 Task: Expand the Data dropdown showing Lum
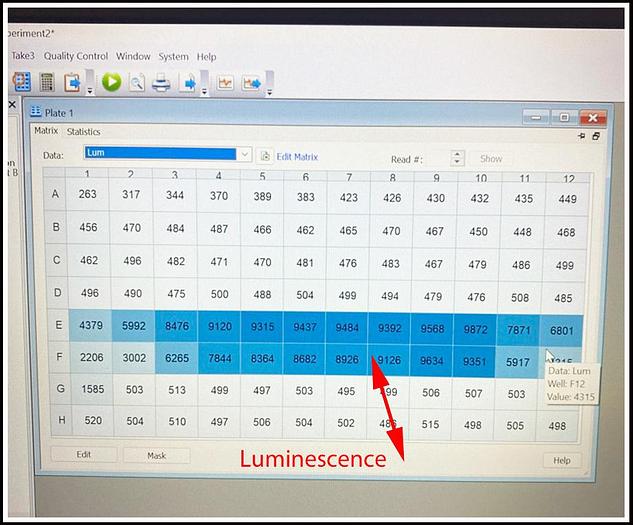[x=245, y=154]
